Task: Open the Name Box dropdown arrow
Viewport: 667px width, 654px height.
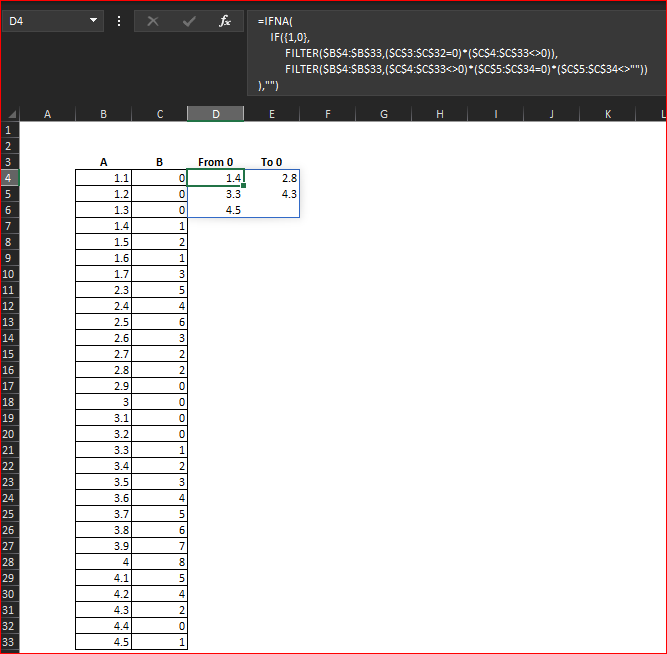Action: click(93, 20)
